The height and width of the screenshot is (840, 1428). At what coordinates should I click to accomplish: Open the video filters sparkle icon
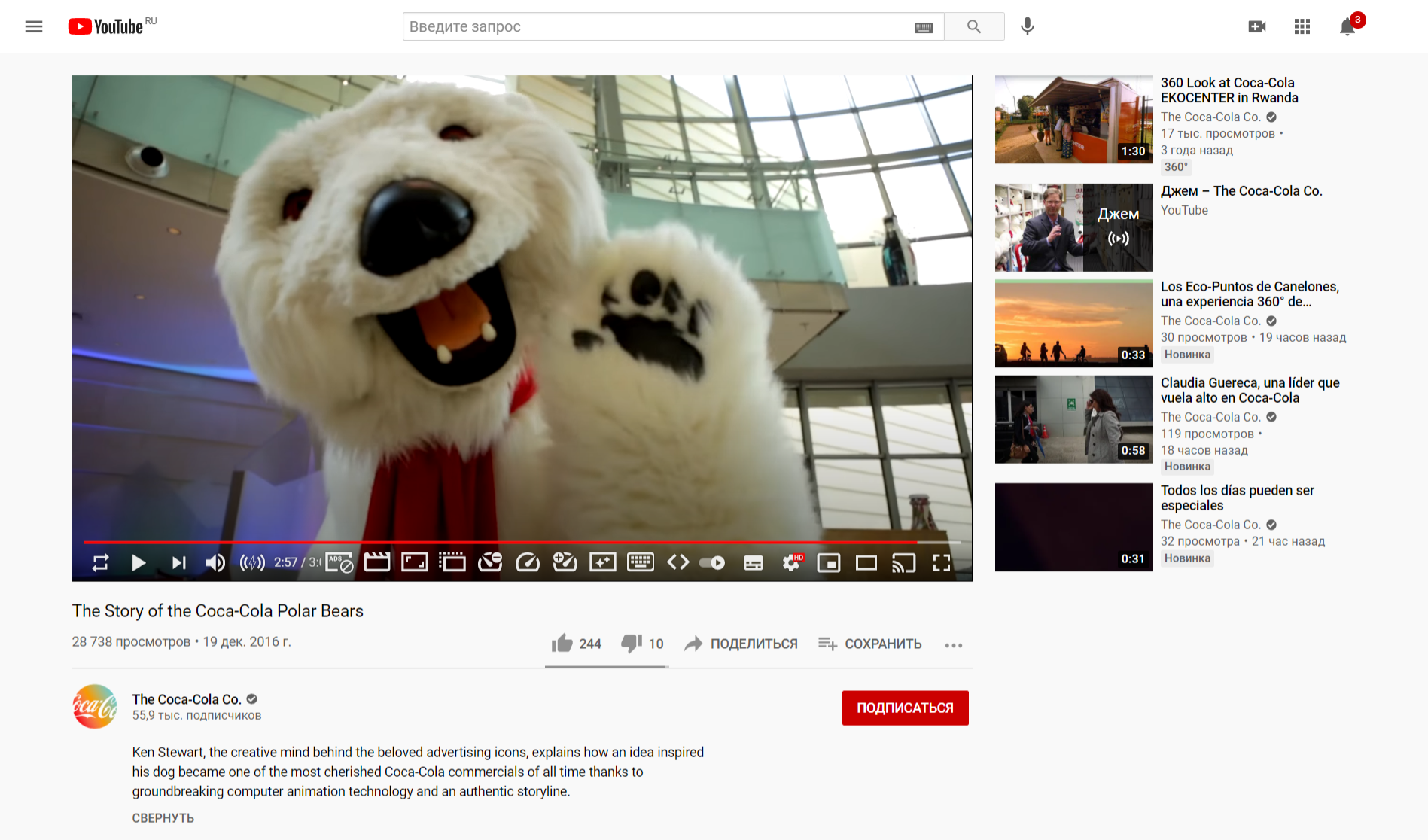coord(603,562)
